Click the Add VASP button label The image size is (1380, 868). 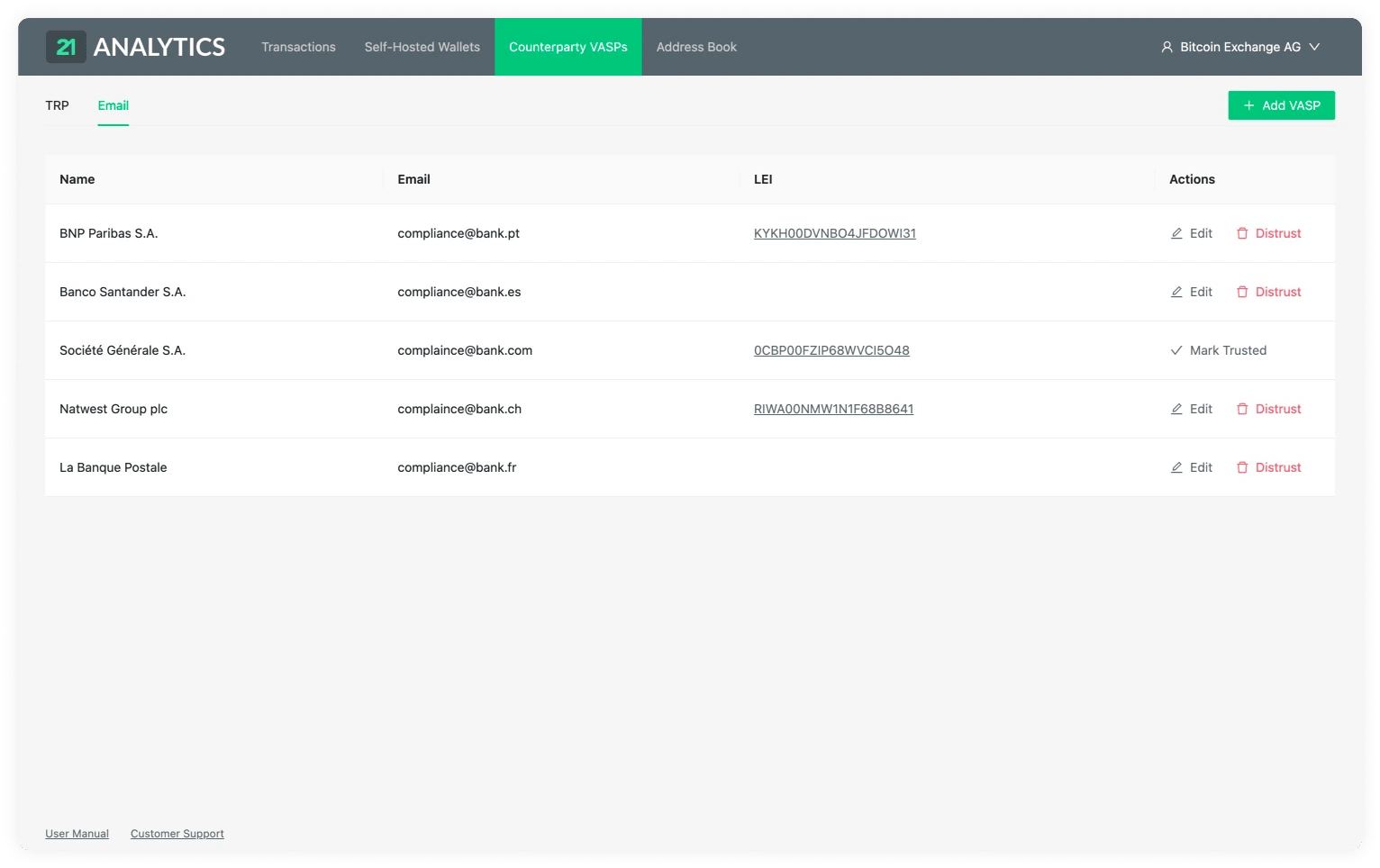coord(1291,105)
